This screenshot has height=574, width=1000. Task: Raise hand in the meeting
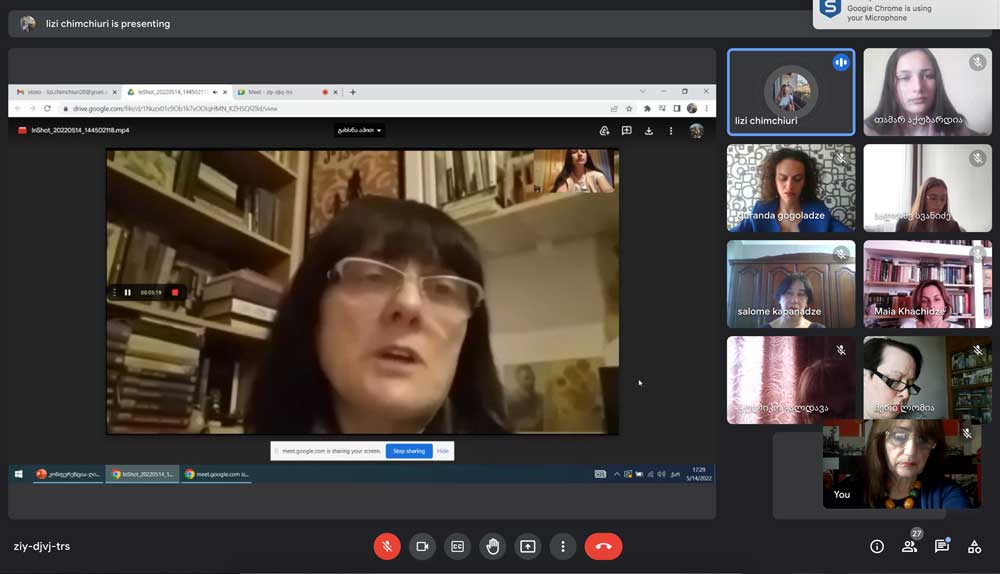click(x=492, y=546)
